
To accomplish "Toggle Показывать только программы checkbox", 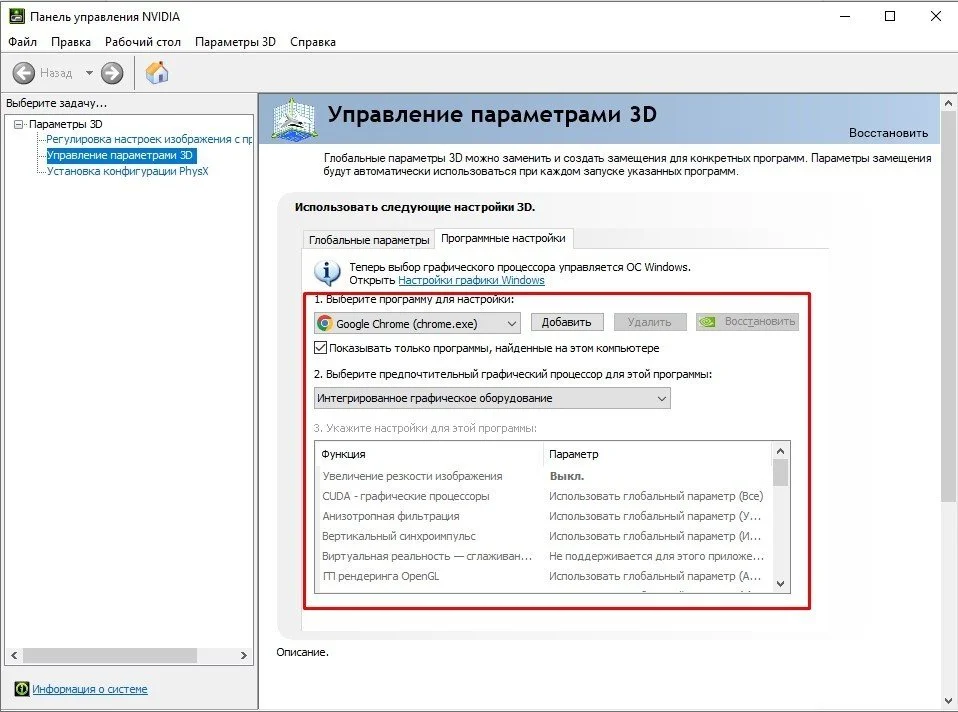I will (320, 348).
